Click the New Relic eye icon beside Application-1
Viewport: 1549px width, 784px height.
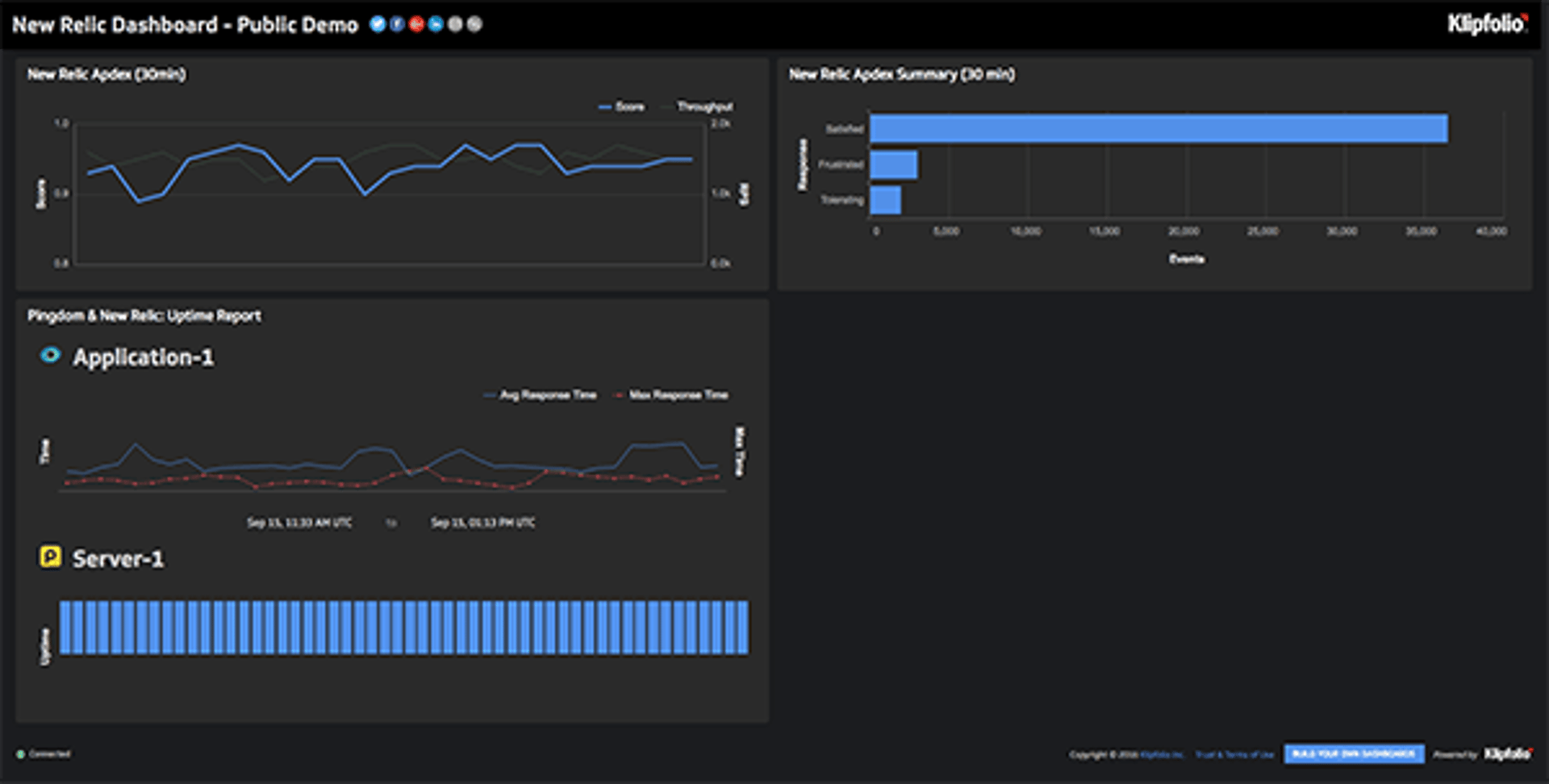tap(50, 356)
